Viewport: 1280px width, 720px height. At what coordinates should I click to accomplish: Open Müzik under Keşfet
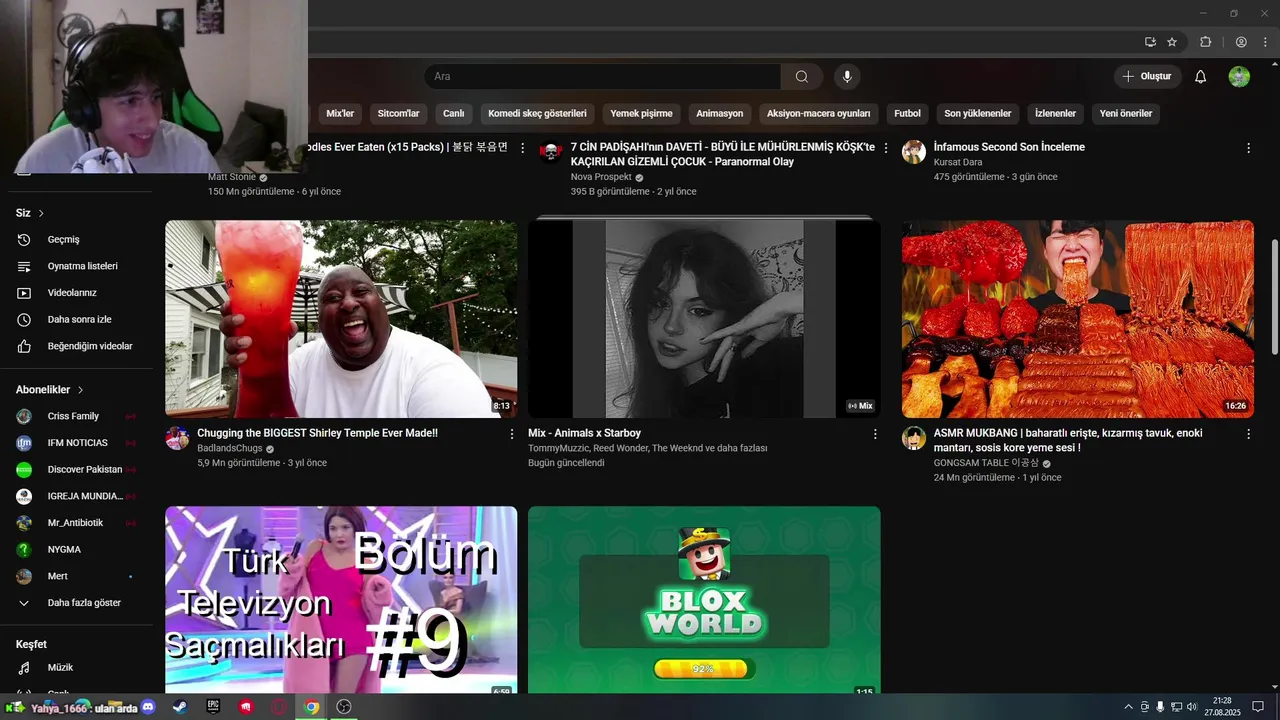pyautogui.click(x=77, y=668)
